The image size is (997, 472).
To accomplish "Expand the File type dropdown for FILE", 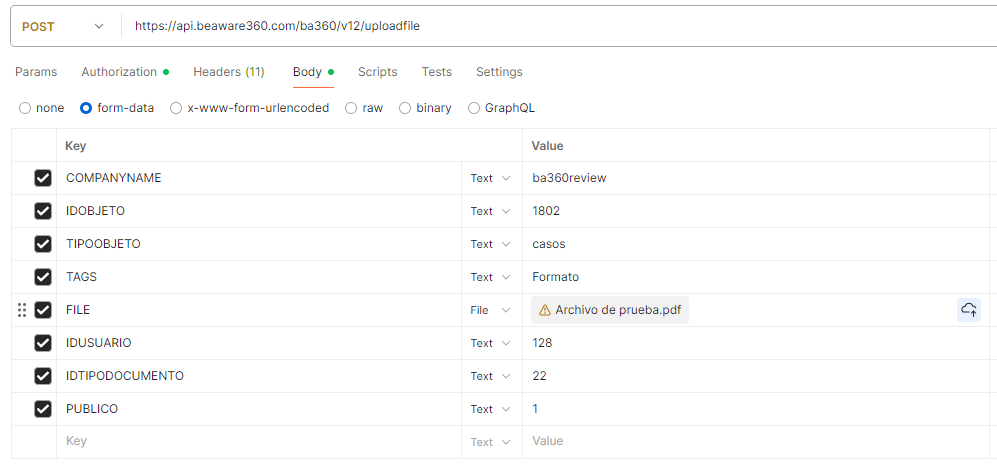I will coord(491,310).
